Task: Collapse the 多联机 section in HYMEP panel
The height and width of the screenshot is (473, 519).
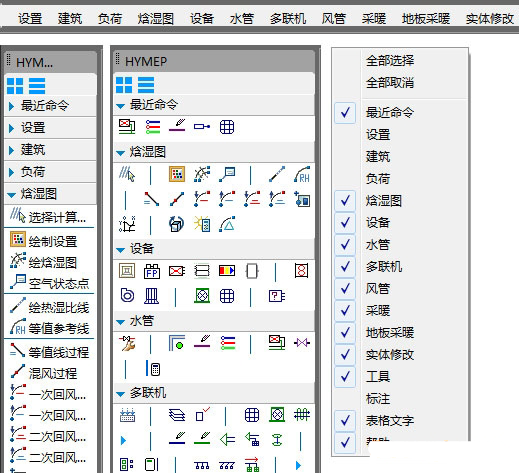Action: tap(120, 394)
